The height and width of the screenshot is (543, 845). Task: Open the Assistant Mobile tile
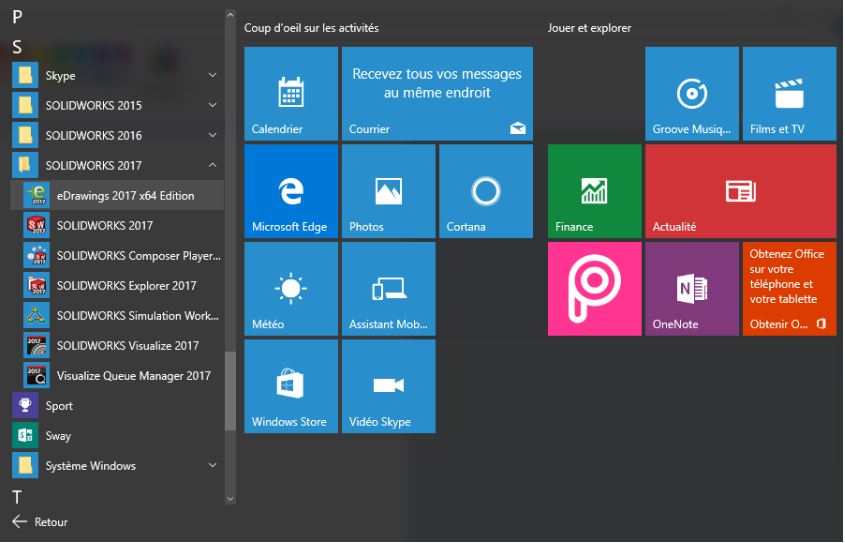tap(389, 289)
